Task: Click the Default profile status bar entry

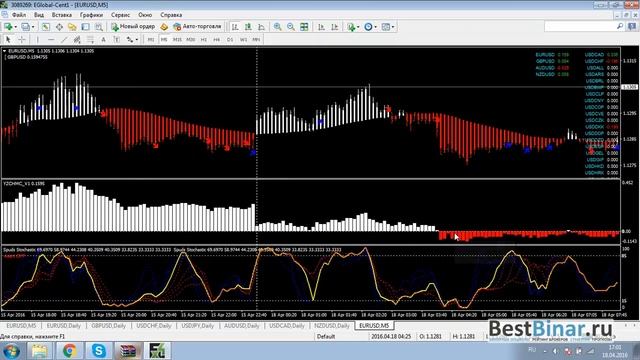Action: 326,337
